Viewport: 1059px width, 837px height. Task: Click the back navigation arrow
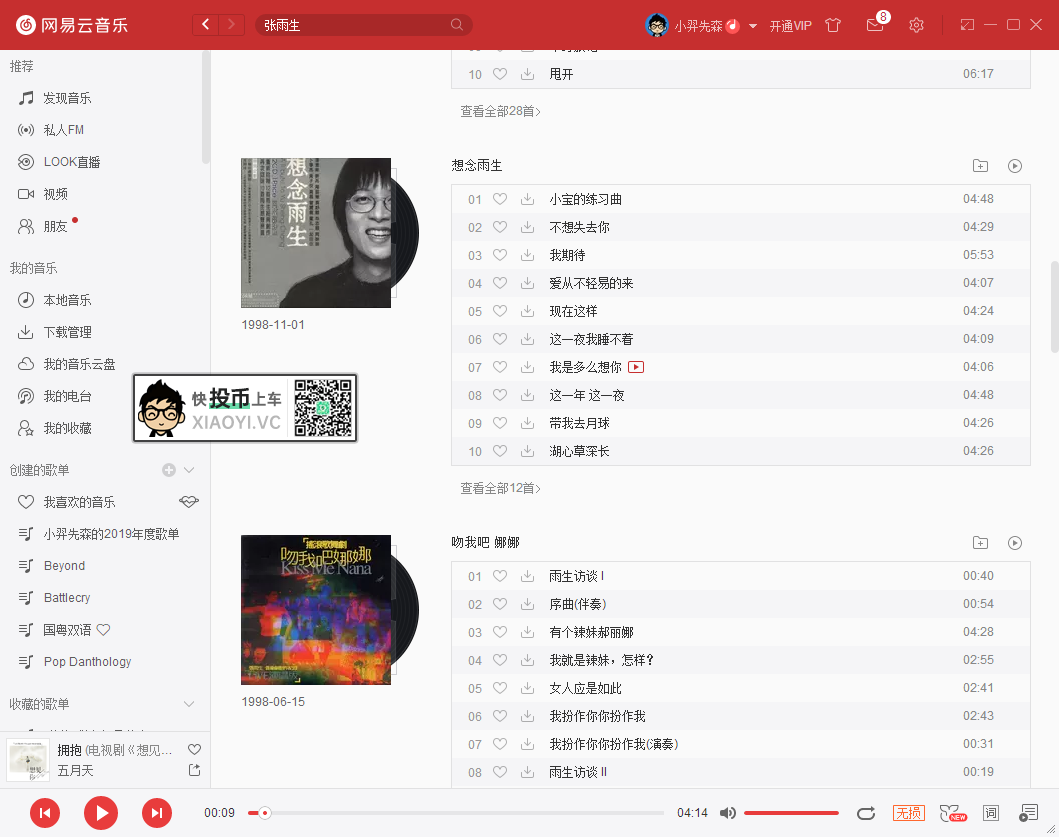click(205, 25)
